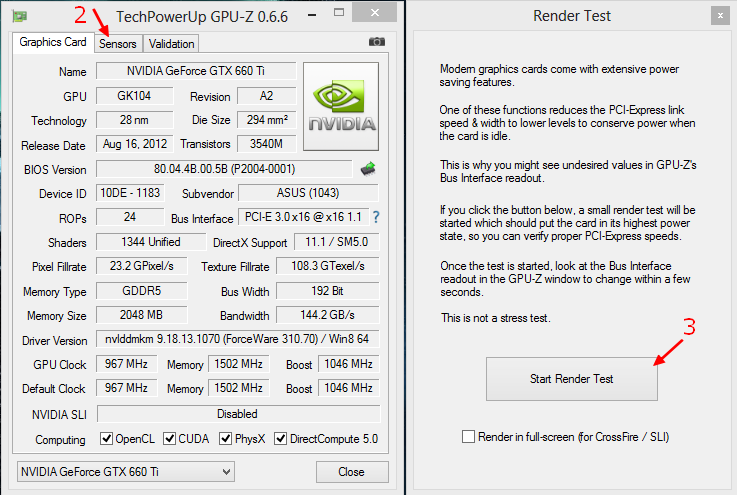The image size is (737, 495).
Task: Click the Shaders value 1344 Unified
Action: (x=151, y=242)
